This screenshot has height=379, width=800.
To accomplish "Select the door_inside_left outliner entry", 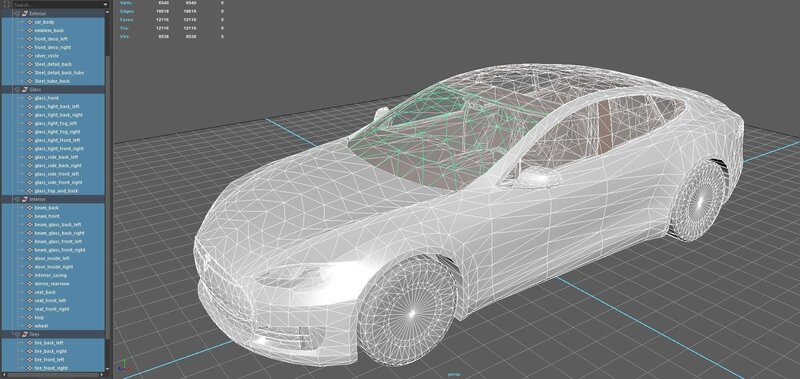I will (53, 259).
